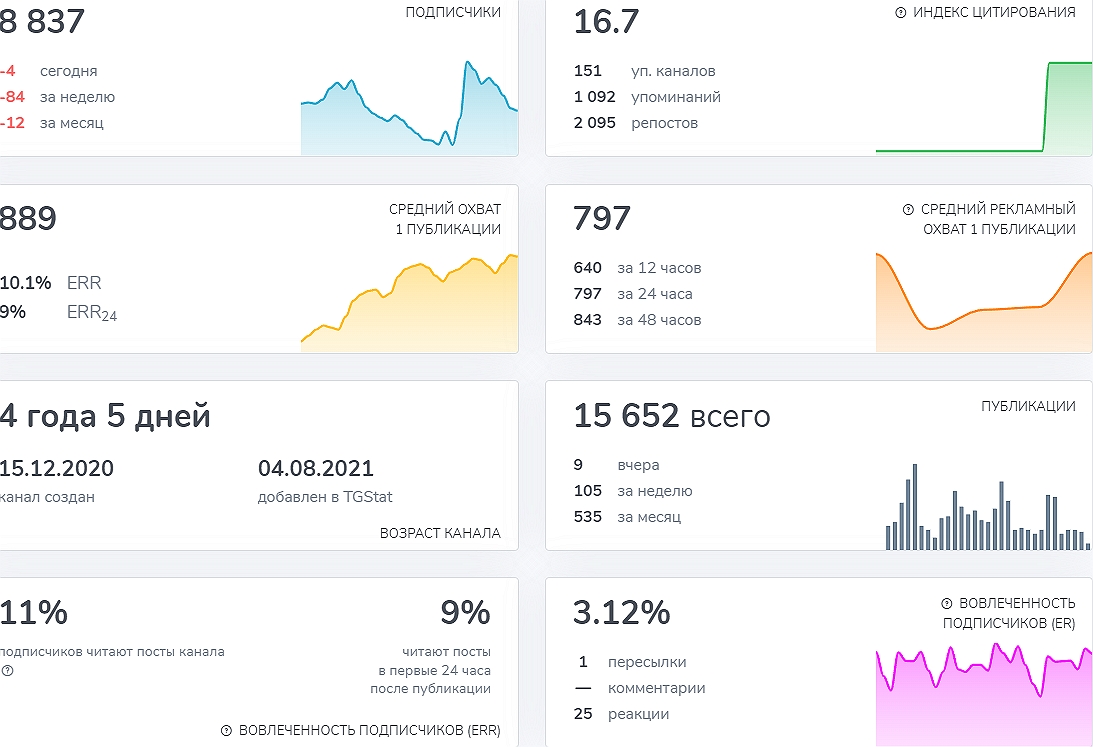Click help icon next to СРЕДНИЙ РЕКЛАМНЫЙ ОХВАТ
1093x747 pixels.
coord(908,210)
